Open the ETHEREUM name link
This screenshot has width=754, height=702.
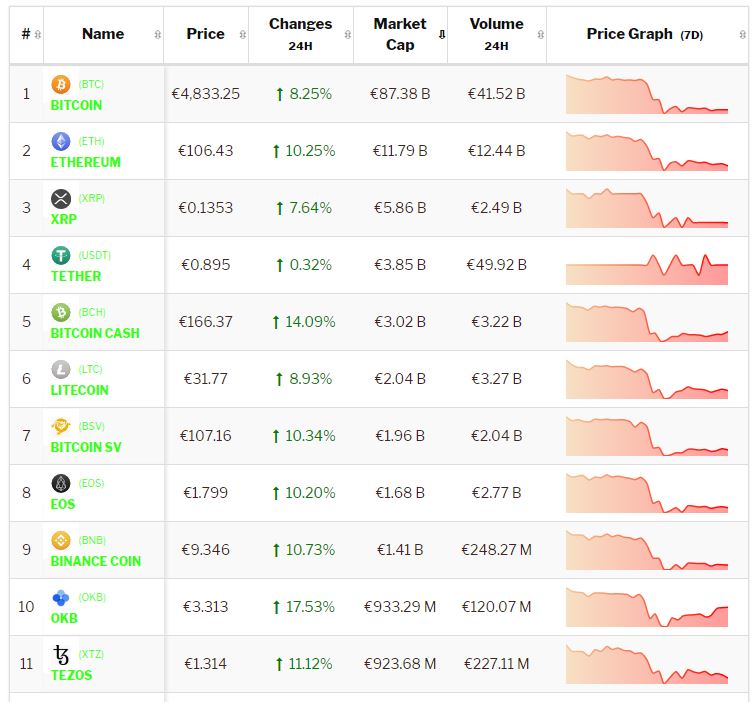pyautogui.click(x=85, y=162)
